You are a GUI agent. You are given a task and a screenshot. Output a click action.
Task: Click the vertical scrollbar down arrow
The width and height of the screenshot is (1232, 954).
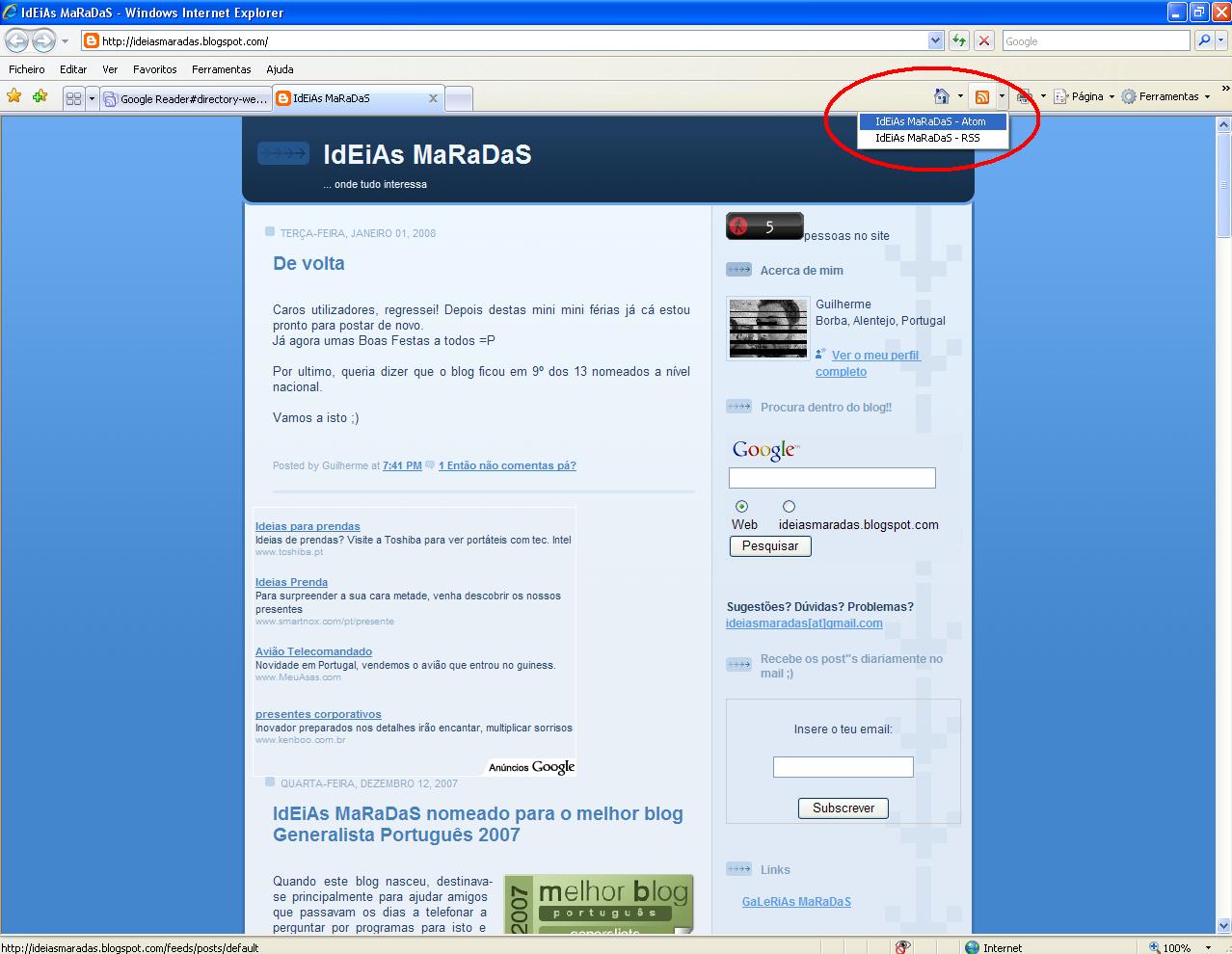point(1224,926)
